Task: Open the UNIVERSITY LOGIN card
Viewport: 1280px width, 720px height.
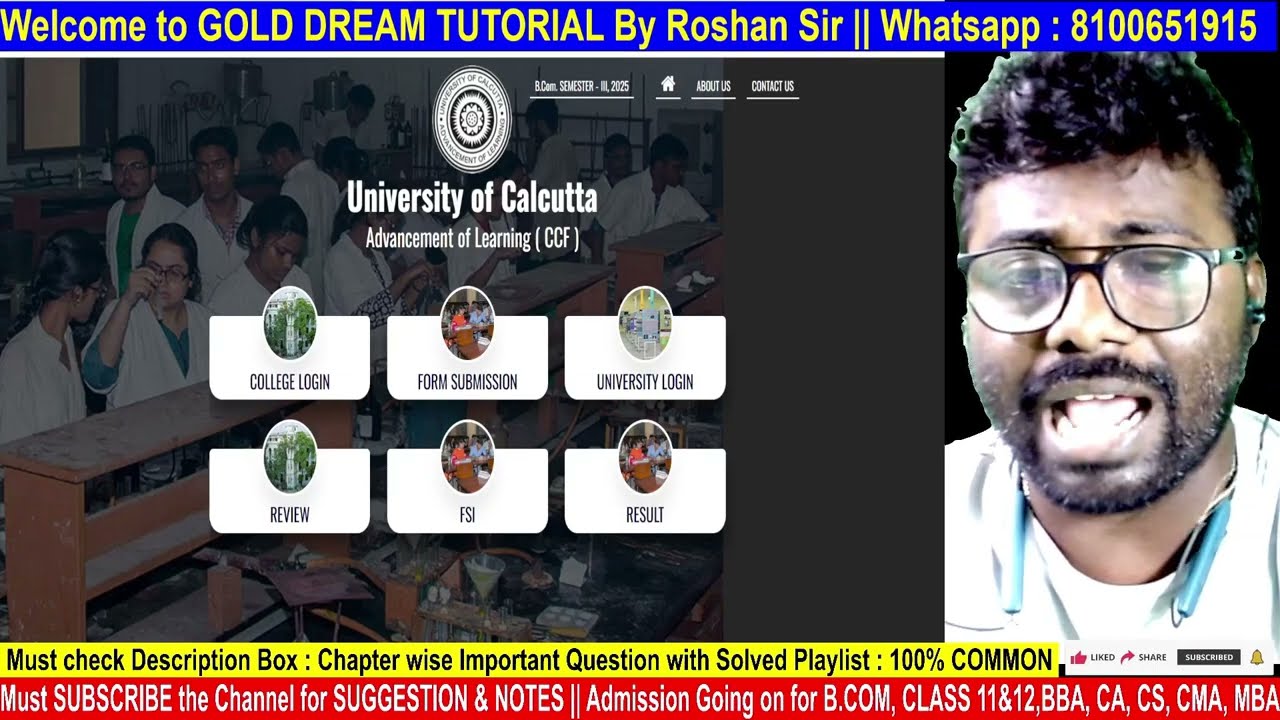Action: click(x=645, y=357)
